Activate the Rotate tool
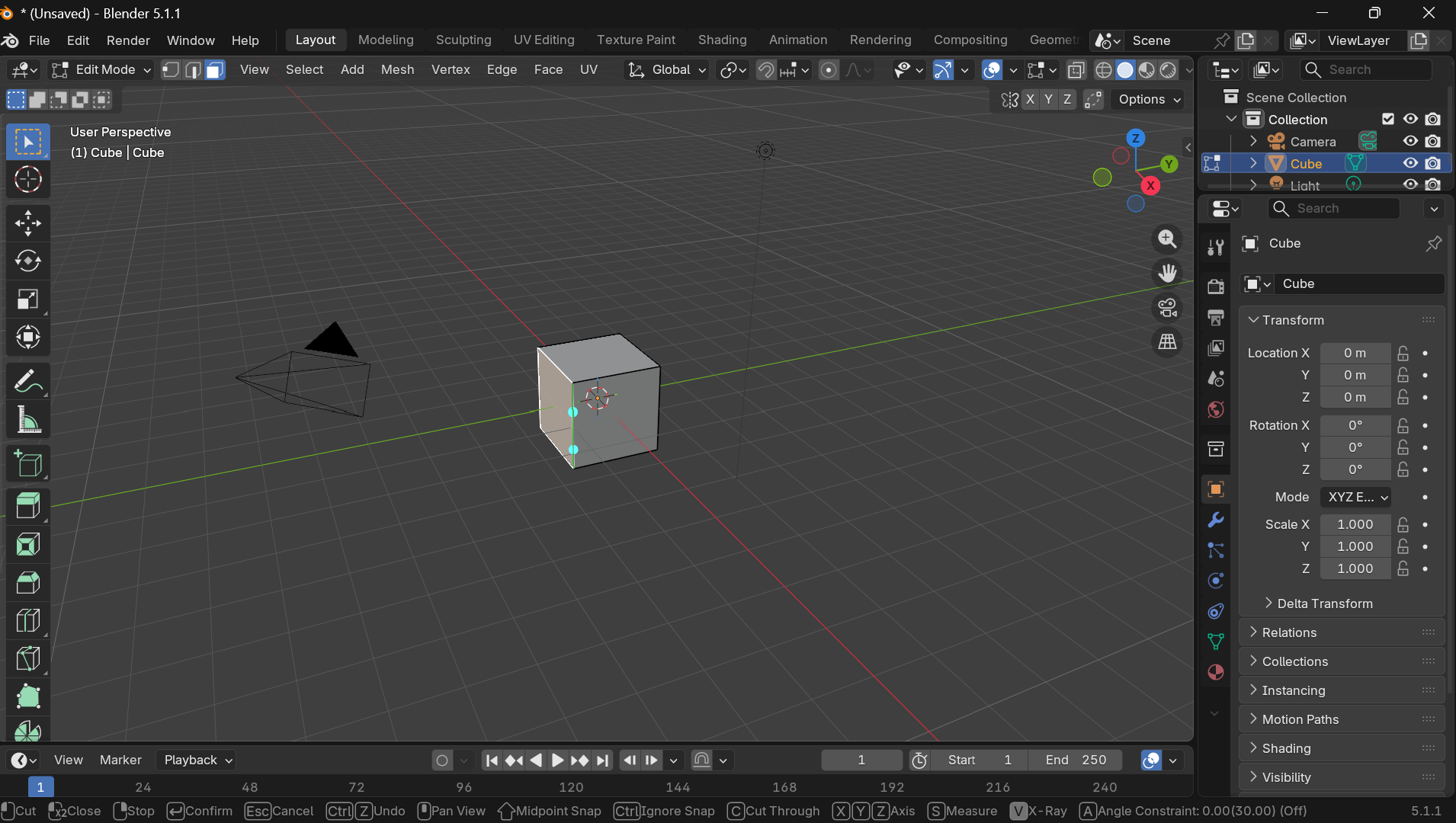Screen dimensions: 1456x823 click(28, 261)
